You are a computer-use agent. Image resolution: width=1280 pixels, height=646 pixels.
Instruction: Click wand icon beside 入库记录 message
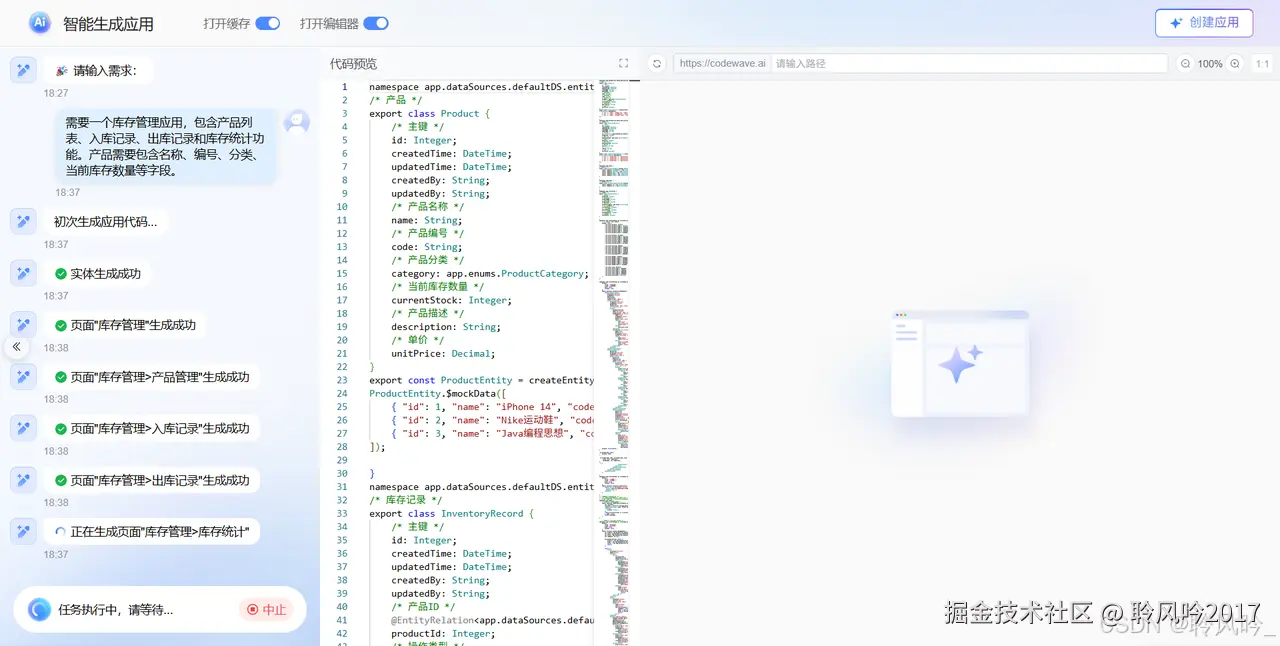pyautogui.click(x=23, y=428)
